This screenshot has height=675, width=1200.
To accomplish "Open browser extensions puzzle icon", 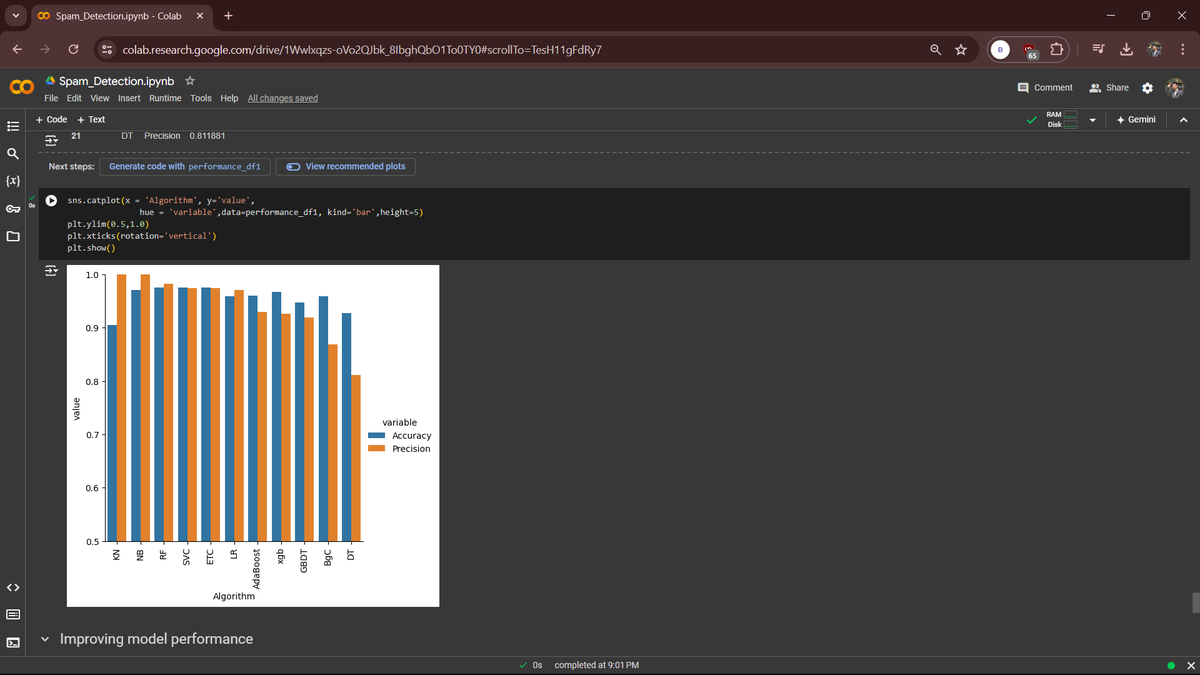I will pyautogui.click(x=1059, y=49).
